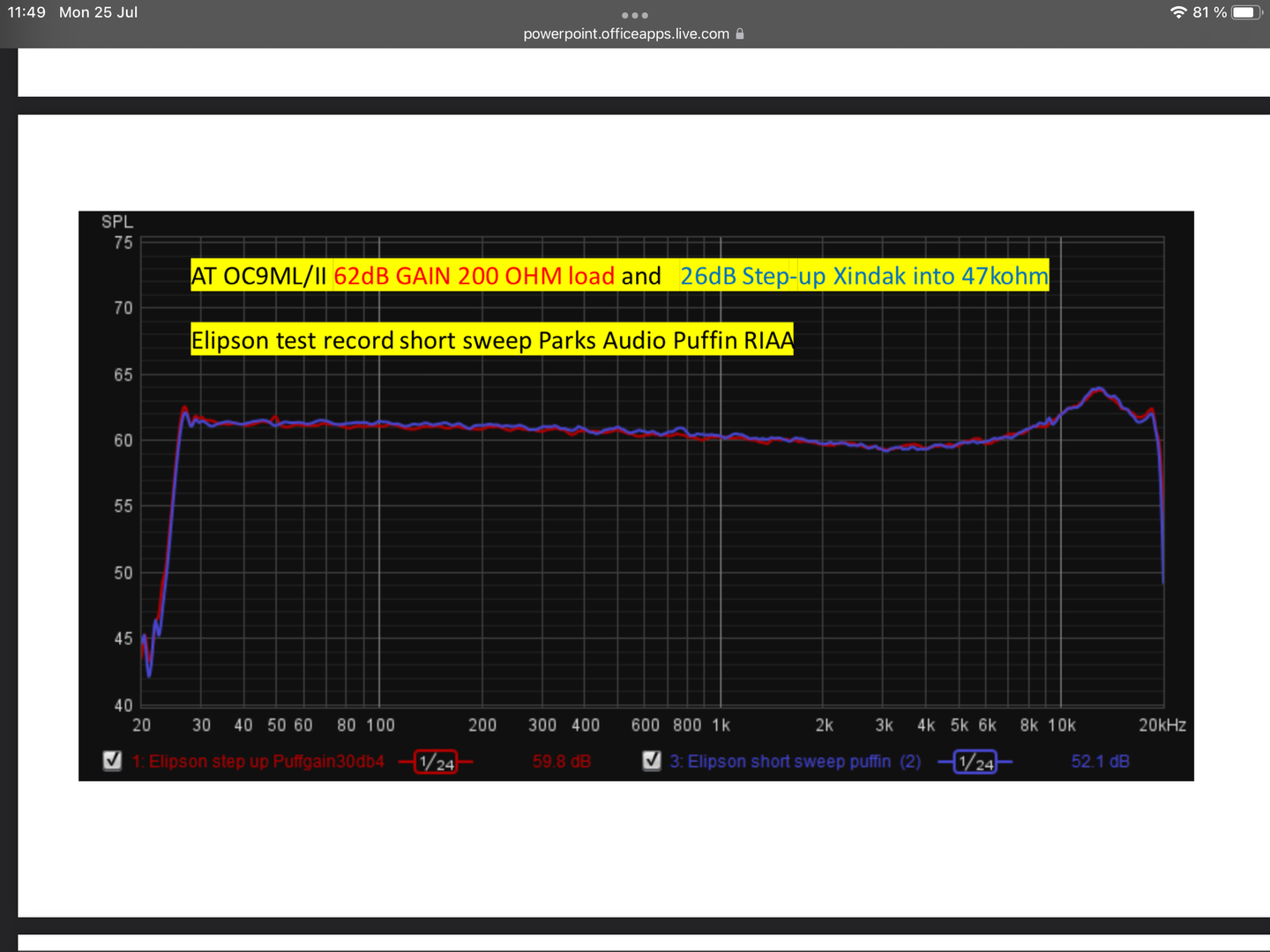Click the SPL axis label
This screenshot has height=952, width=1270.
[x=117, y=221]
